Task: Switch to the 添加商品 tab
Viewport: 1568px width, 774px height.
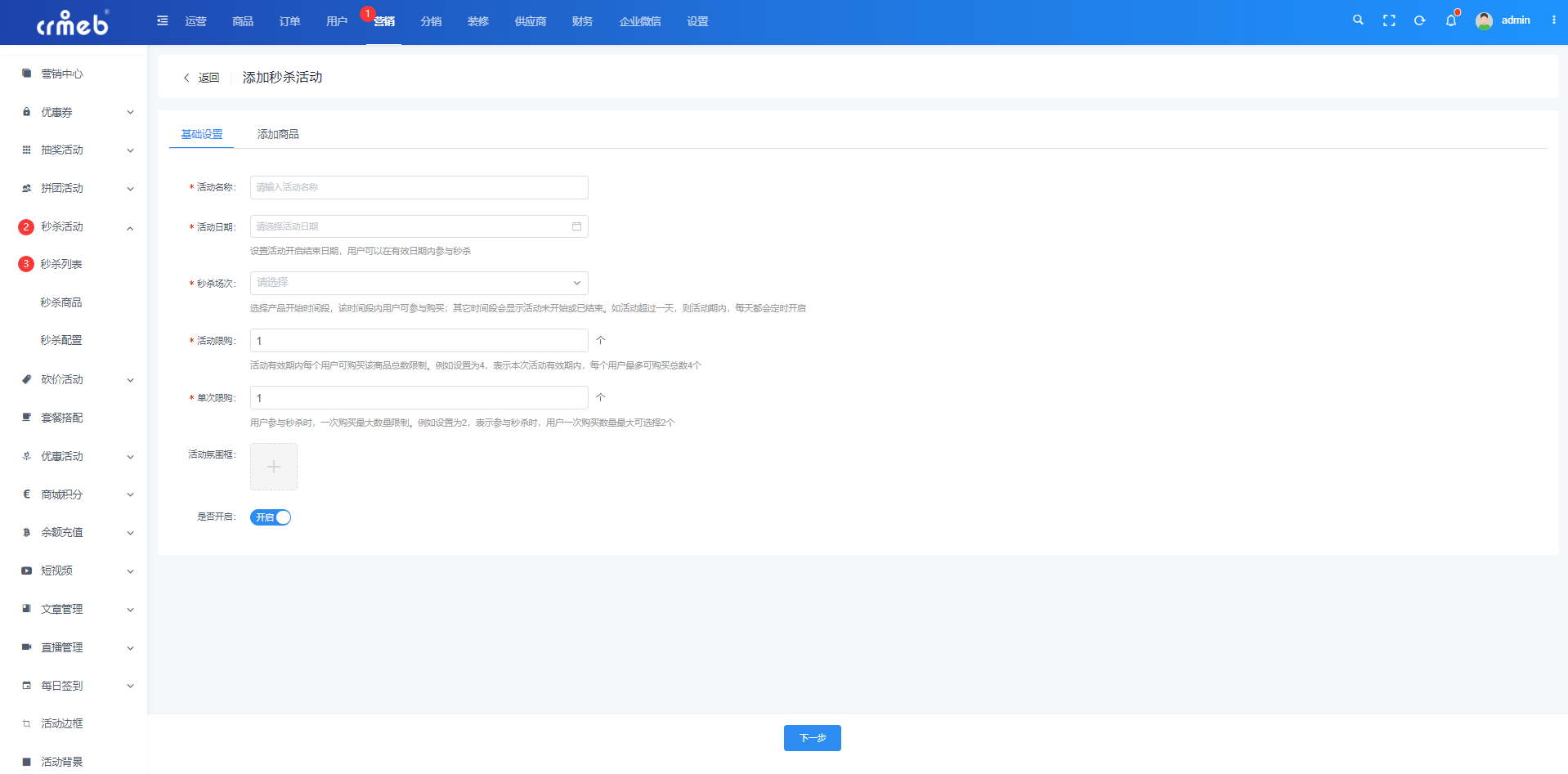Action: [x=278, y=134]
